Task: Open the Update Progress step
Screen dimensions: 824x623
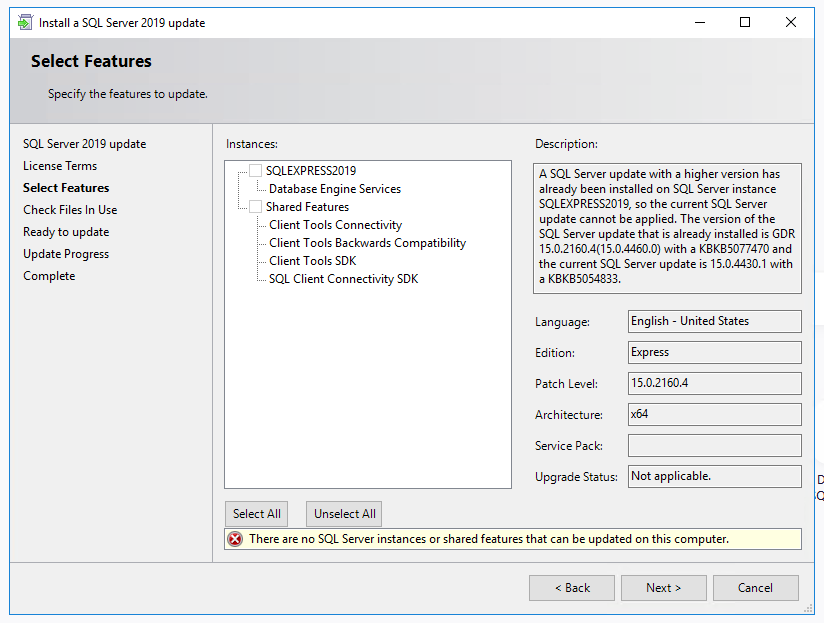Action: coord(66,254)
